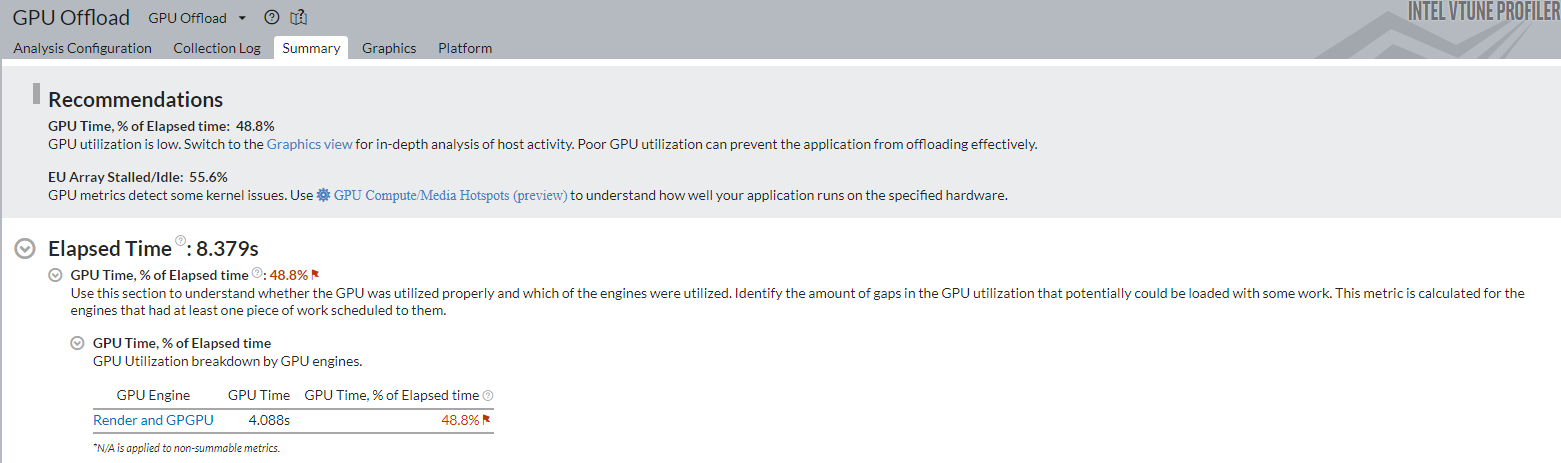Image resolution: width=1561 pixels, height=463 pixels.
Task: Collapse the Elapsed Time section
Action: click(x=27, y=249)
